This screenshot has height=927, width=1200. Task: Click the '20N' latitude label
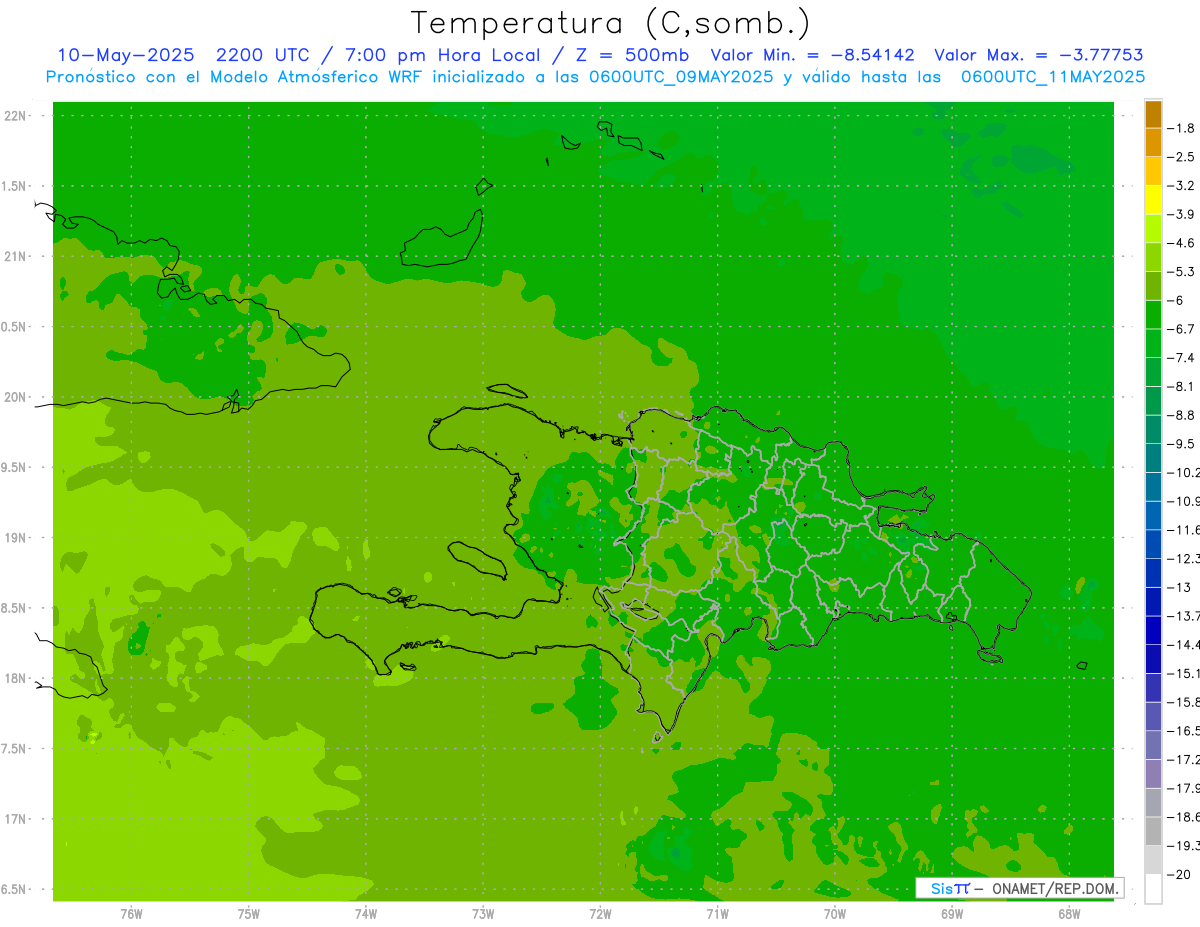pyautogui.click(x=15, y=397)
